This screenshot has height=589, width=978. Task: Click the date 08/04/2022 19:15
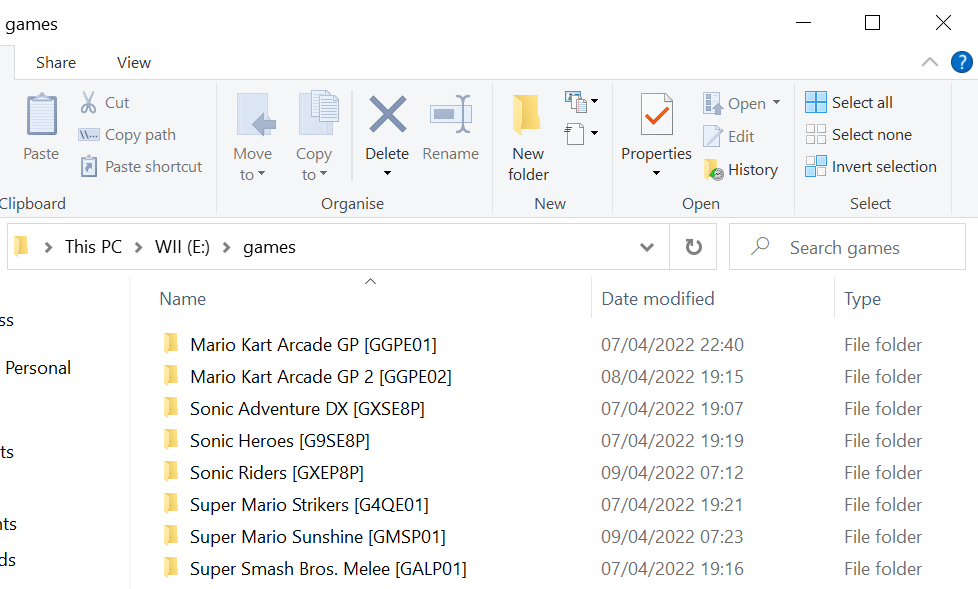[x=672, y=377]
